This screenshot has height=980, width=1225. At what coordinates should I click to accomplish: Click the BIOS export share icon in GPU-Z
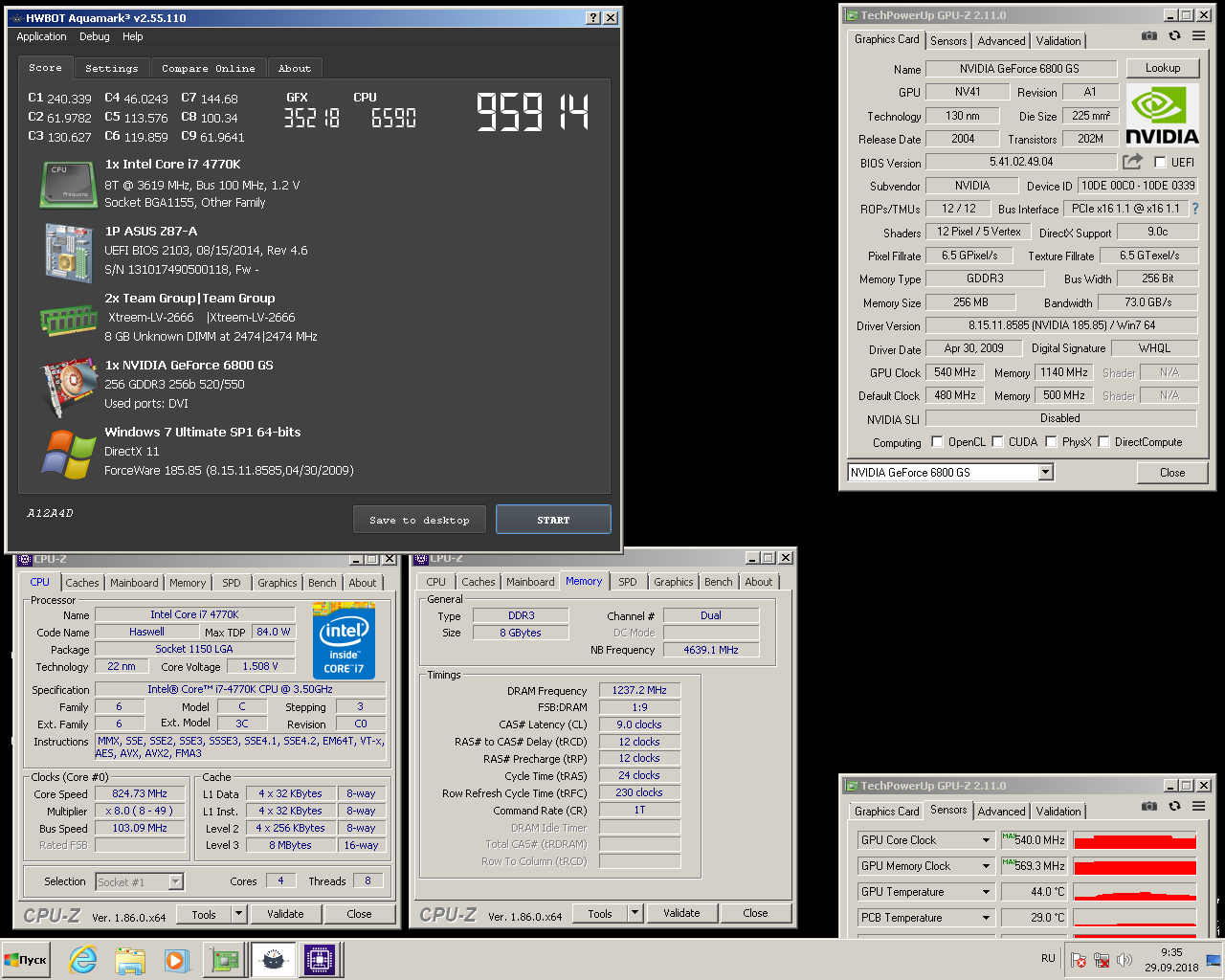1133,162
